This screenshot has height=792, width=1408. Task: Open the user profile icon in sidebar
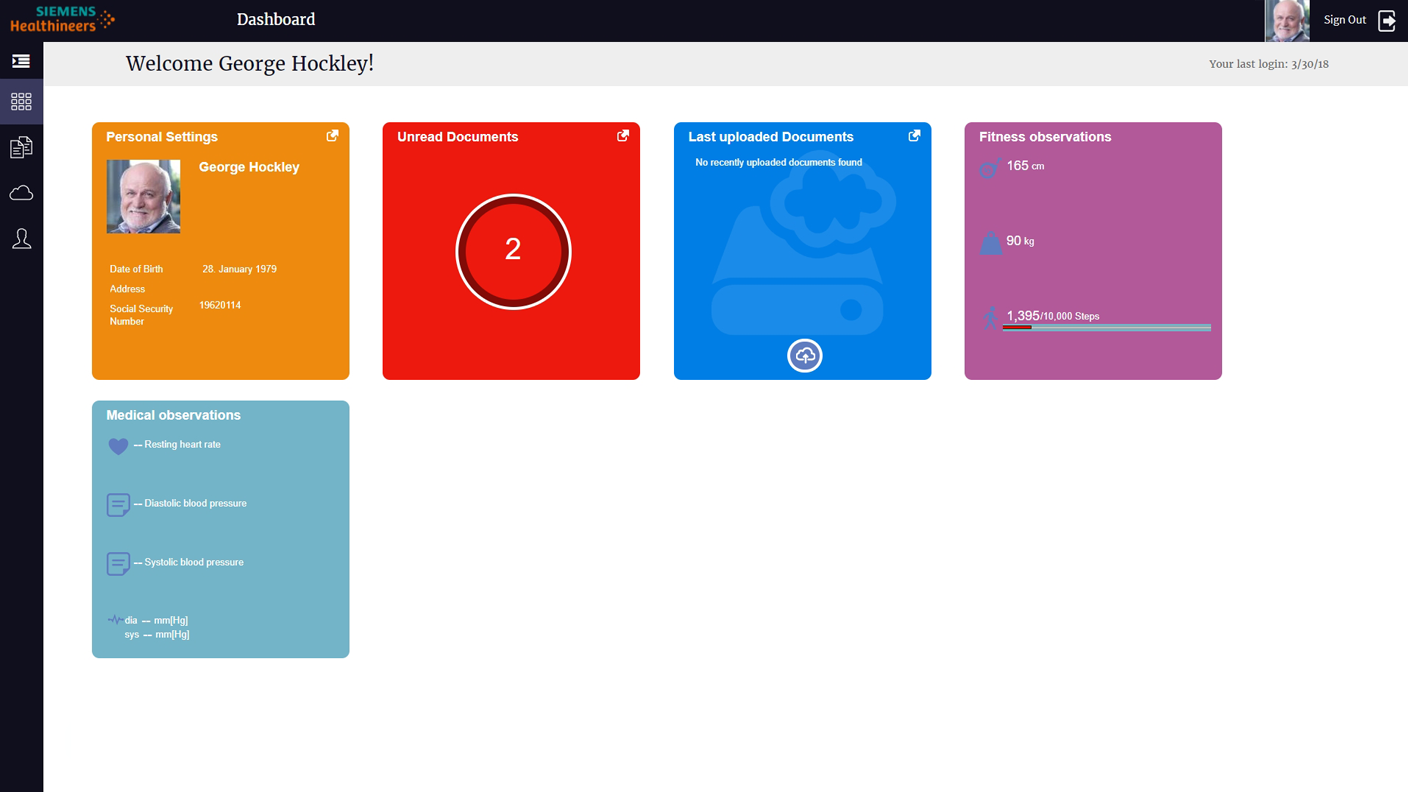pos(21,239)
